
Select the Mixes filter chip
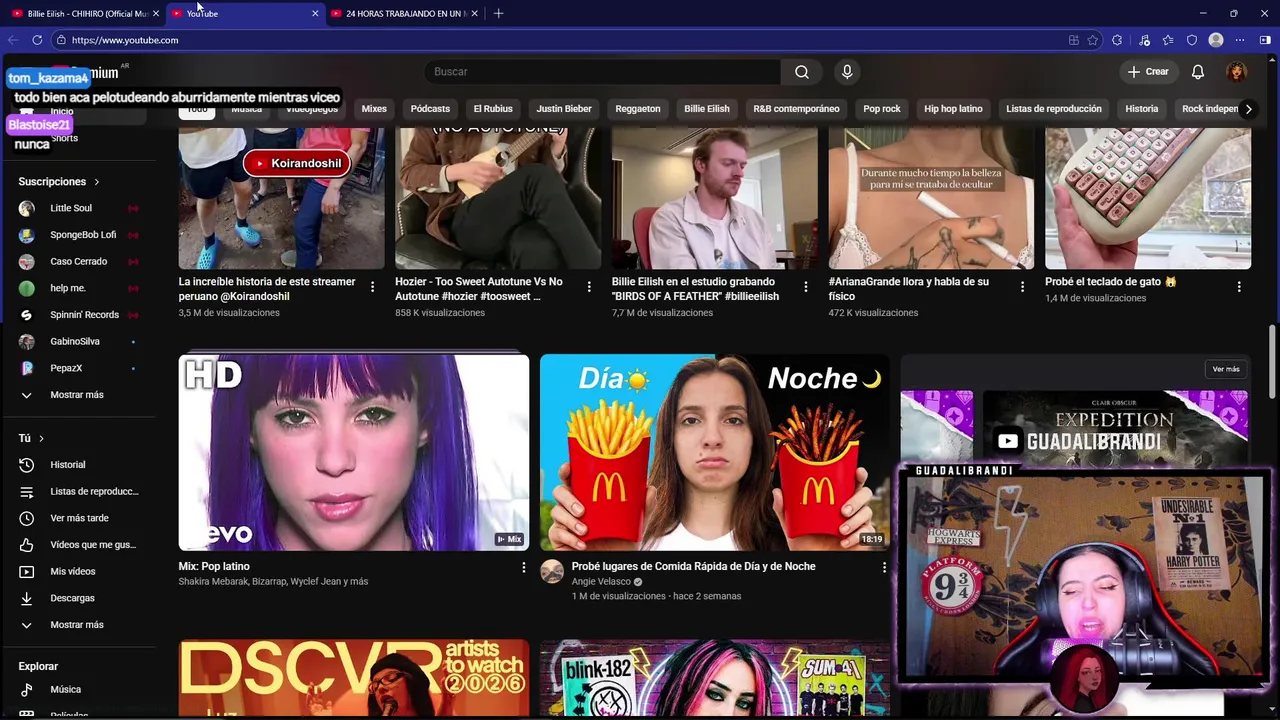pyautogui.click(x=374, y=109)
